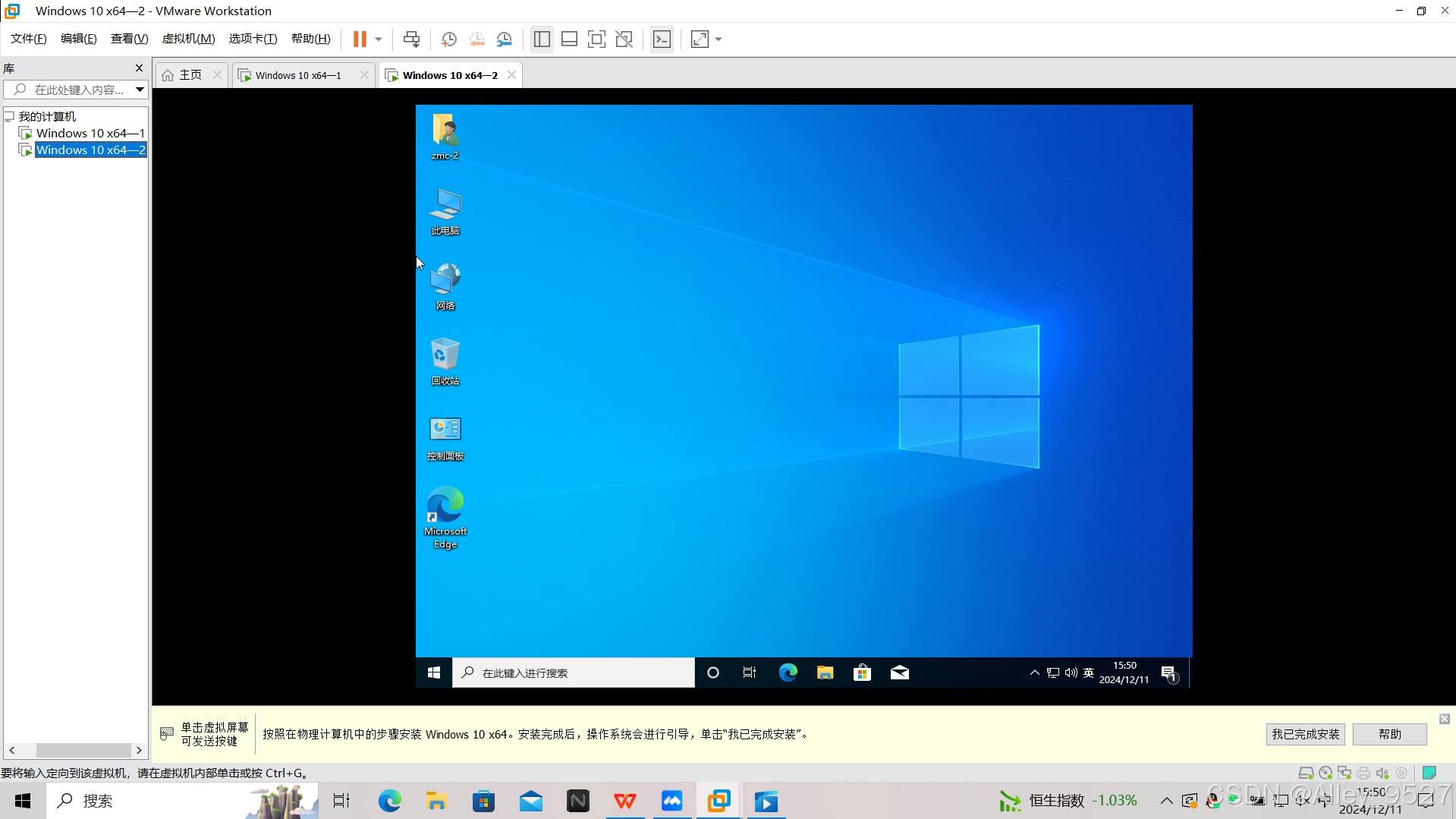Switch to the Windows 10 x64—1 tab

[298, 75]
